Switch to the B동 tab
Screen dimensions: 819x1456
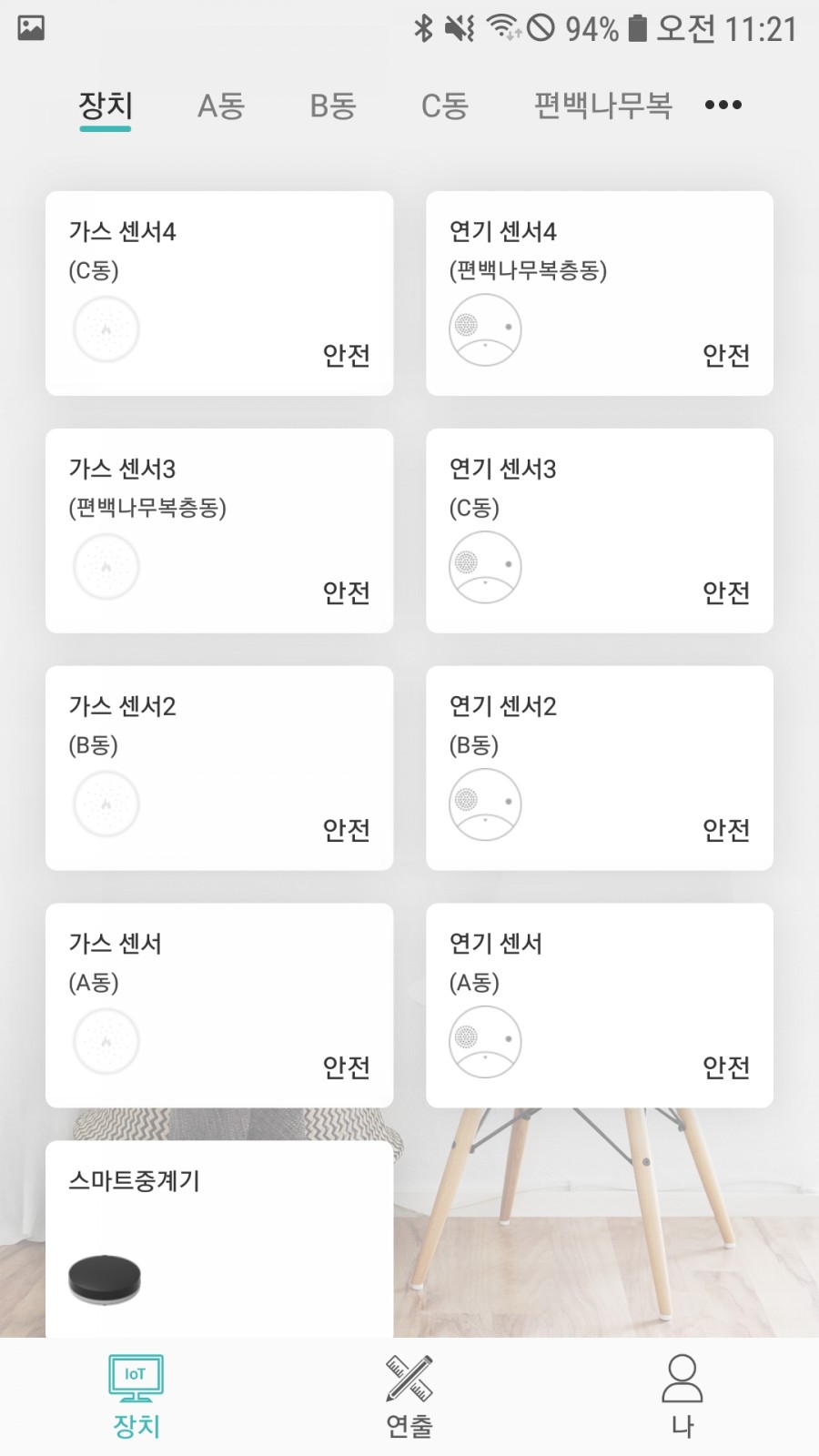tap(333, 106)
